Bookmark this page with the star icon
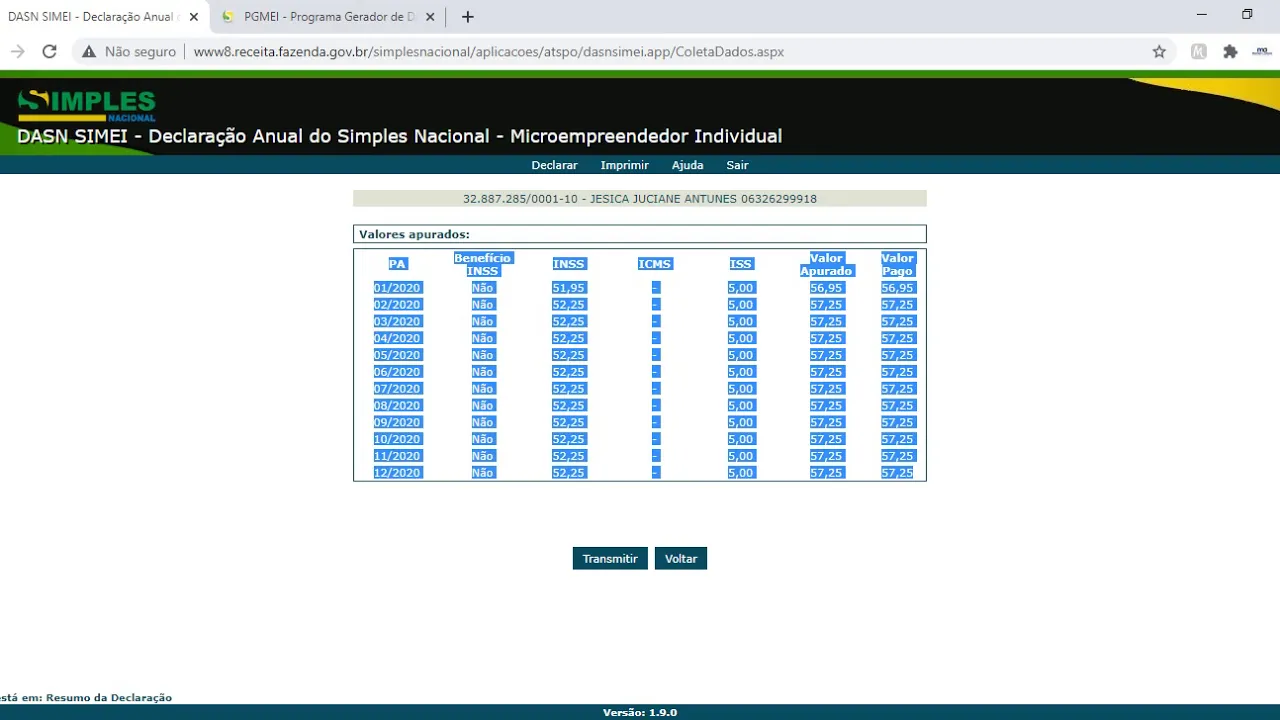The height and width of the screenshot is (720, 1280). tap(1159, 52)
